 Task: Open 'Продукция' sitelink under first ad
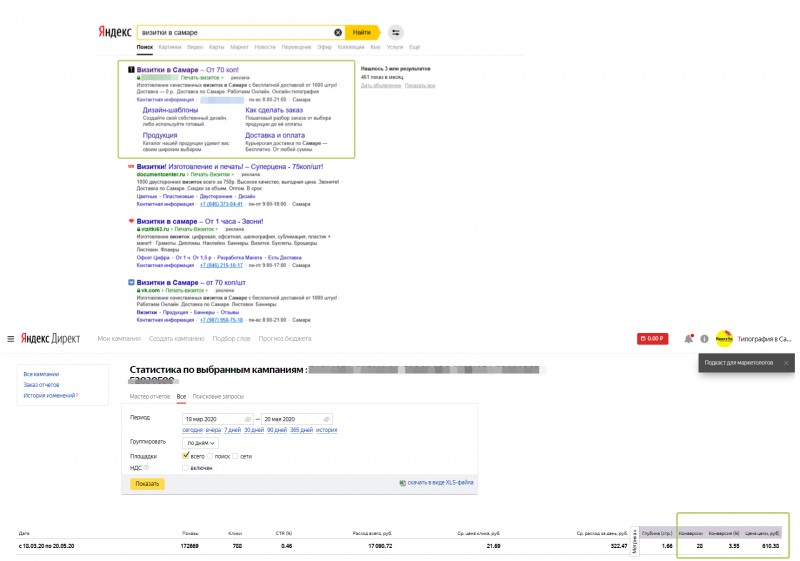click(x=160, y=136)
